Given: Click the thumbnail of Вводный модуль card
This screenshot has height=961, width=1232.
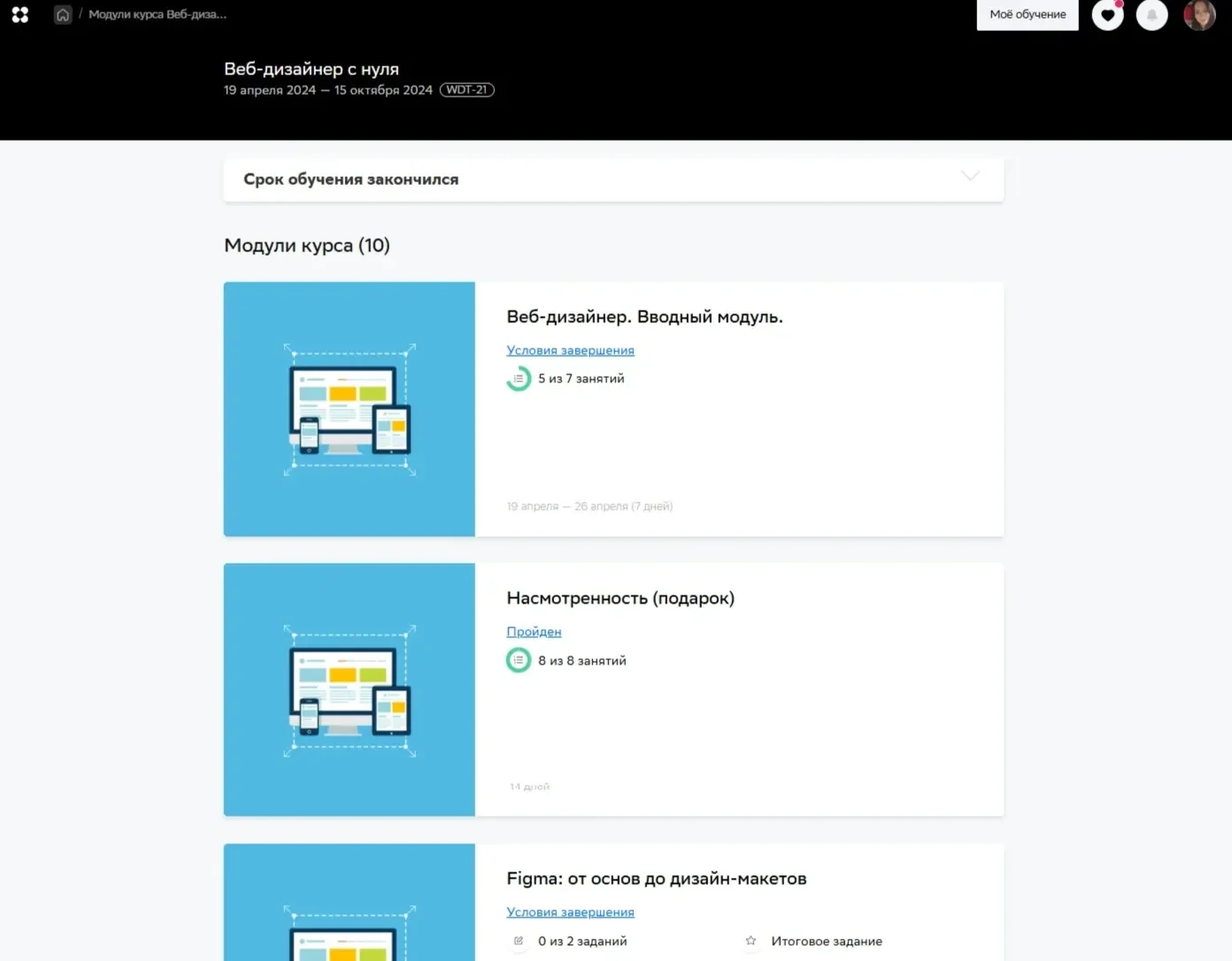Looking at the screenshot, I should point(350,409).
